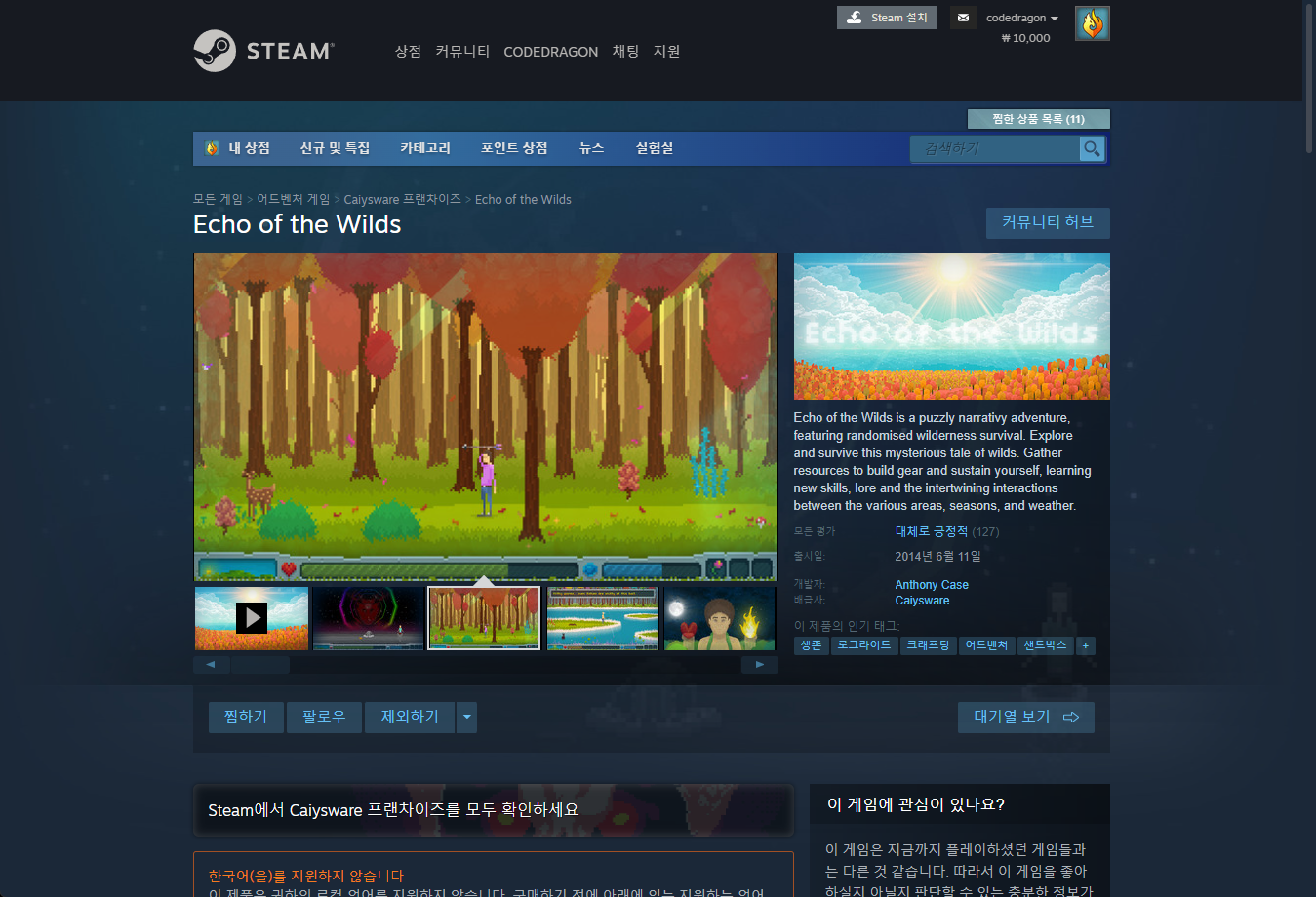Click the plus tag button
Viewport: 1316px width, 897px height.
1086,645
